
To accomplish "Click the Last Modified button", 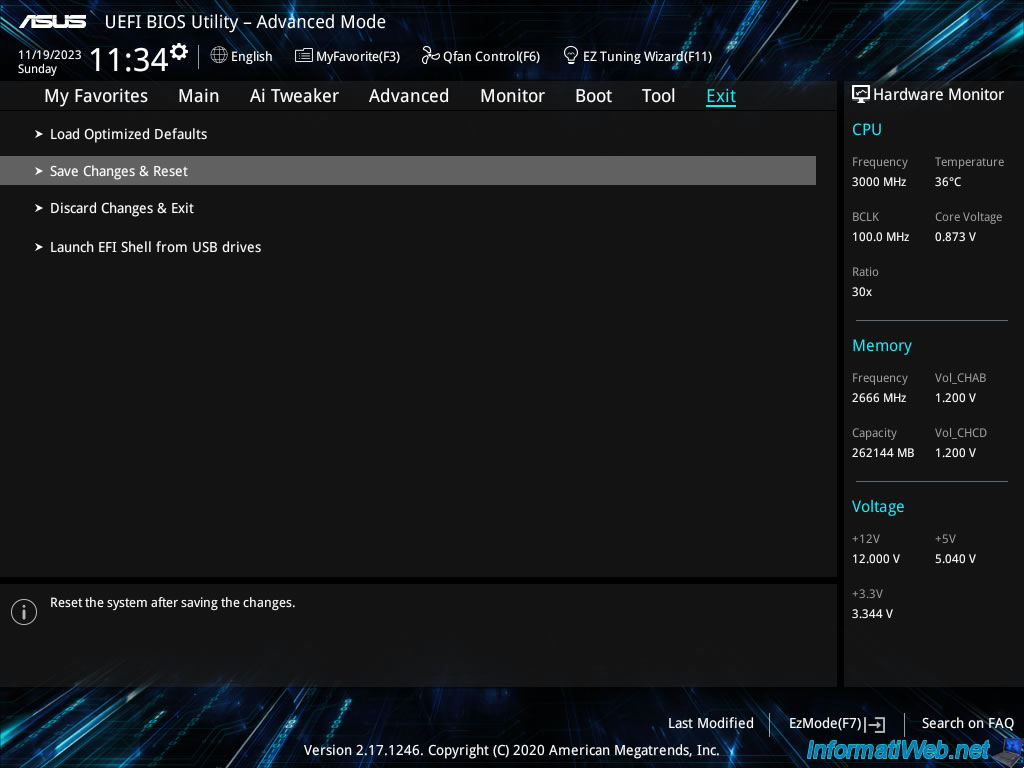I will 710,723.
